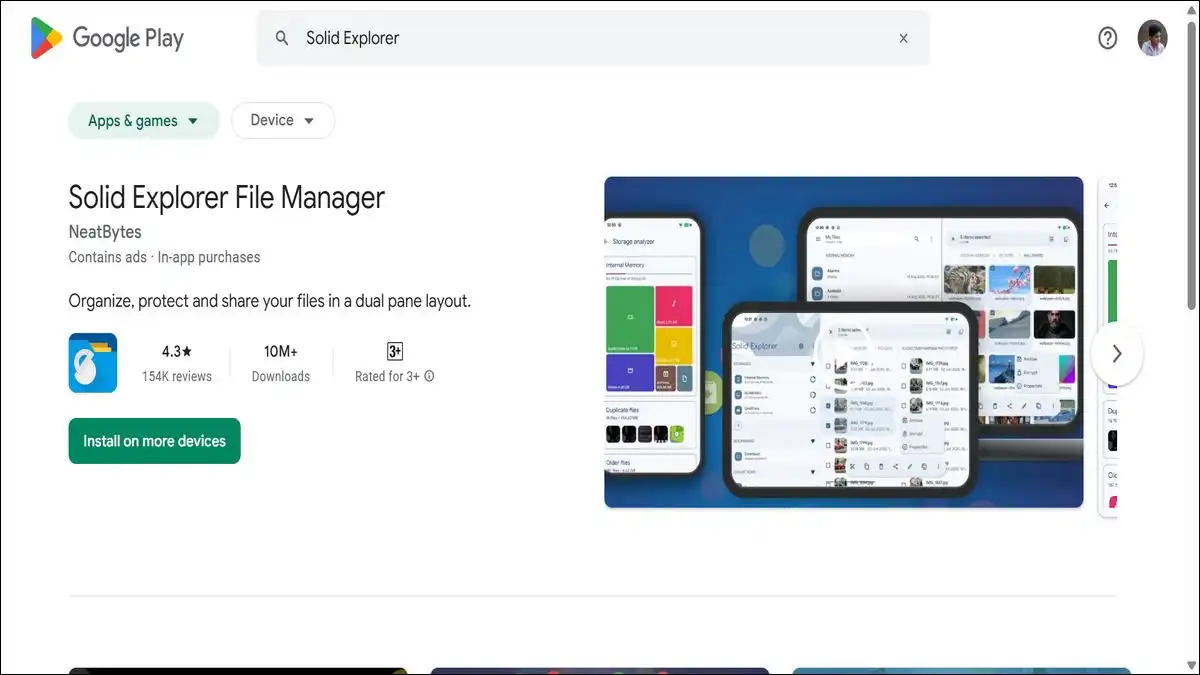This screenshot has height=675, width=1200.
Task: Expand the Apps & games filter dropdown
Action: 144,121
